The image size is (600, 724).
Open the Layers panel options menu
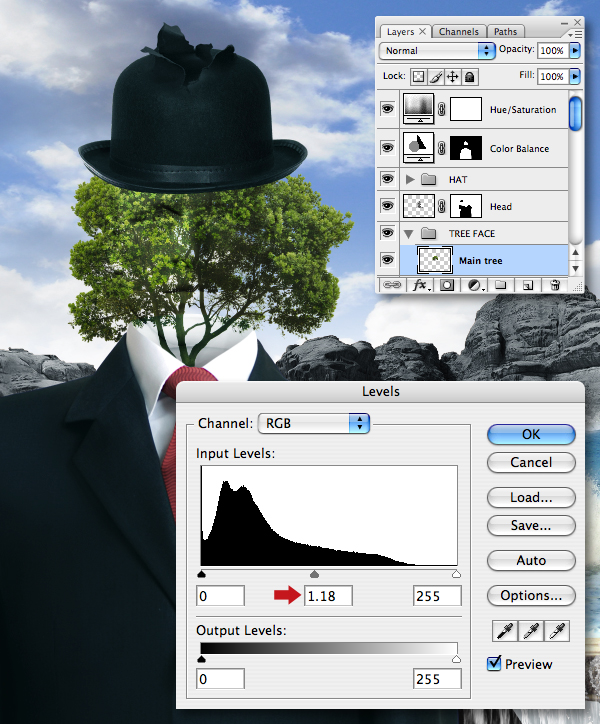tap(575, 34)
